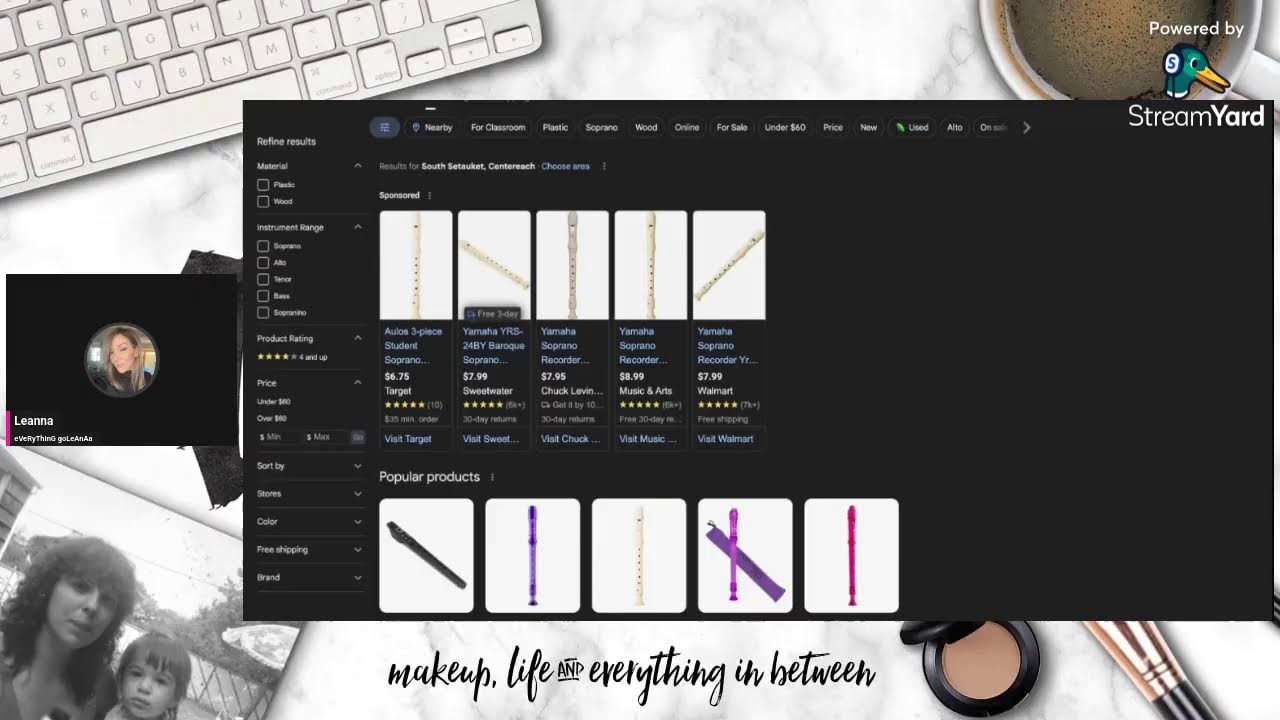Open the all filters icon chip
1280x720 pixels.
384,127
